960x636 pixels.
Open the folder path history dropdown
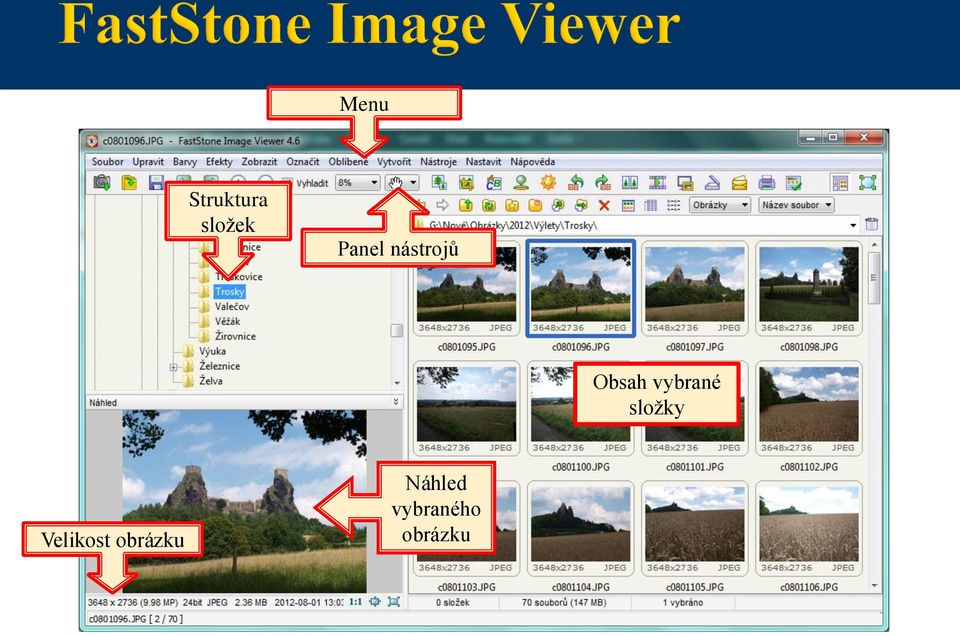pyautogui.click(x=853, y=225)
